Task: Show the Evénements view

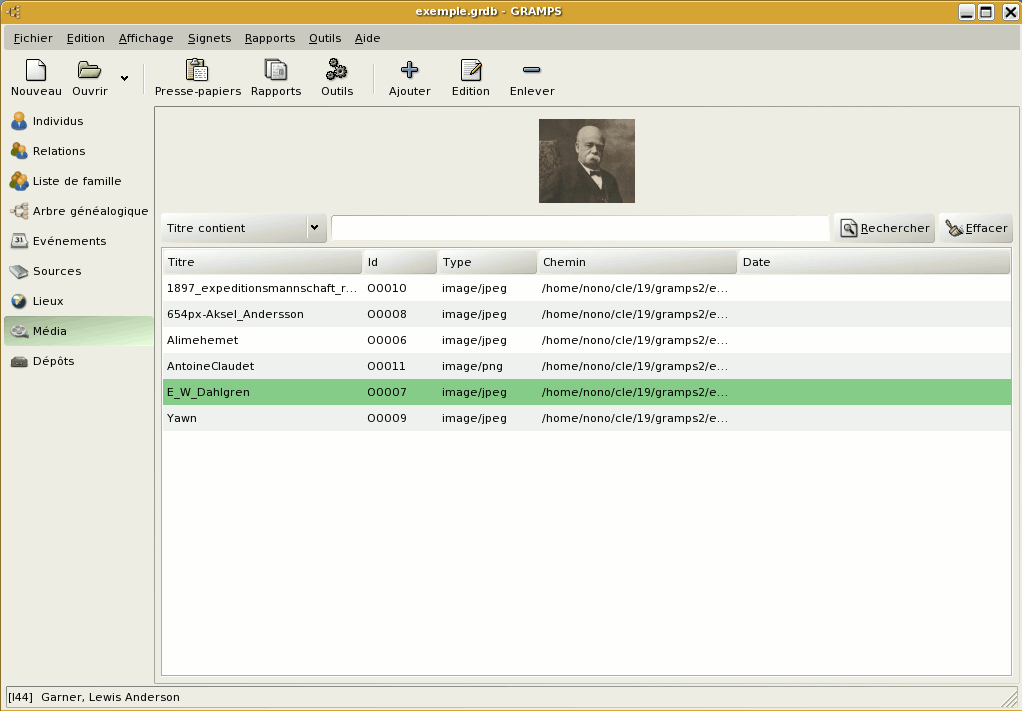Action: click(79, 241)
